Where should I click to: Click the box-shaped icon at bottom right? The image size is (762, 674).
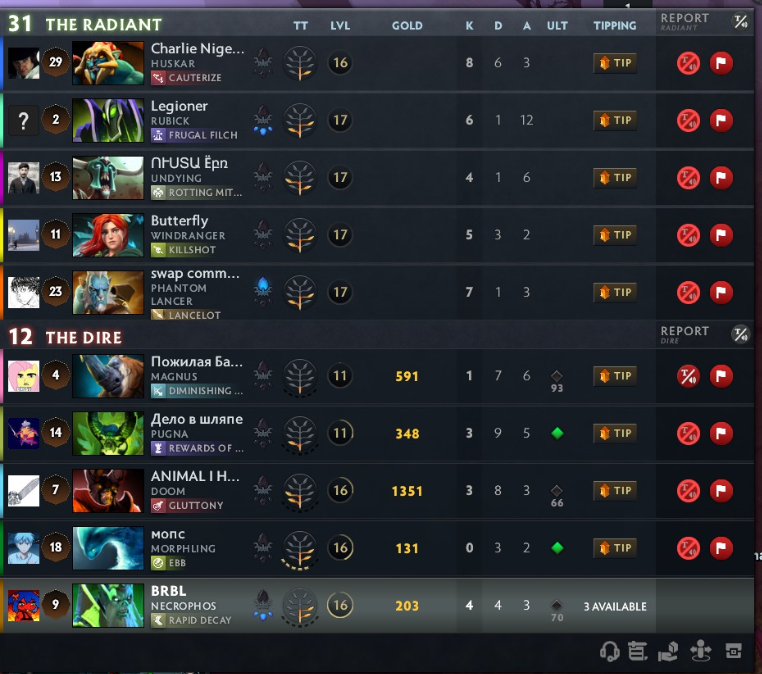pos(733,651)
